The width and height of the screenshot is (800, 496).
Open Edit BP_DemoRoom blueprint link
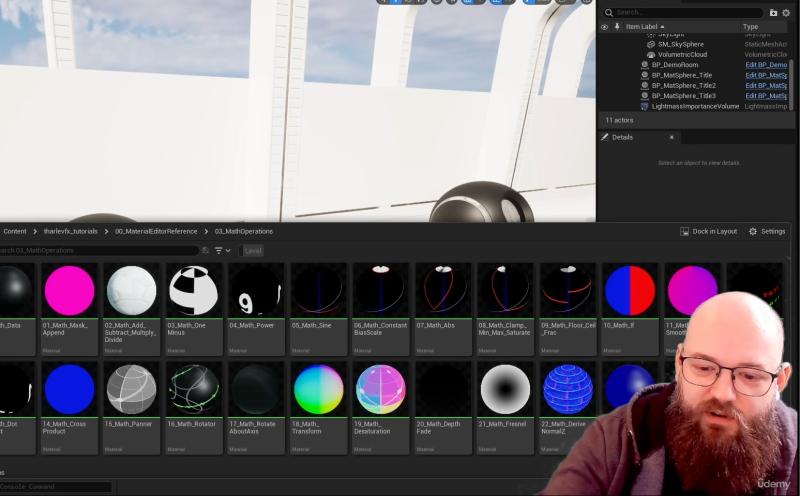(765, 64)
